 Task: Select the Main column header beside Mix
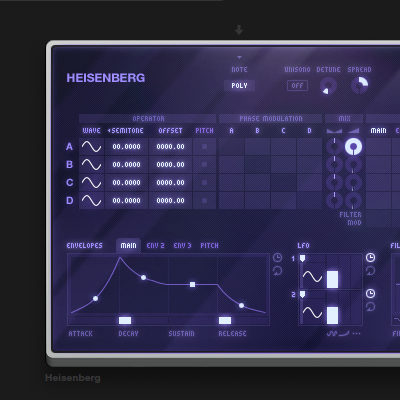[379, 131]
